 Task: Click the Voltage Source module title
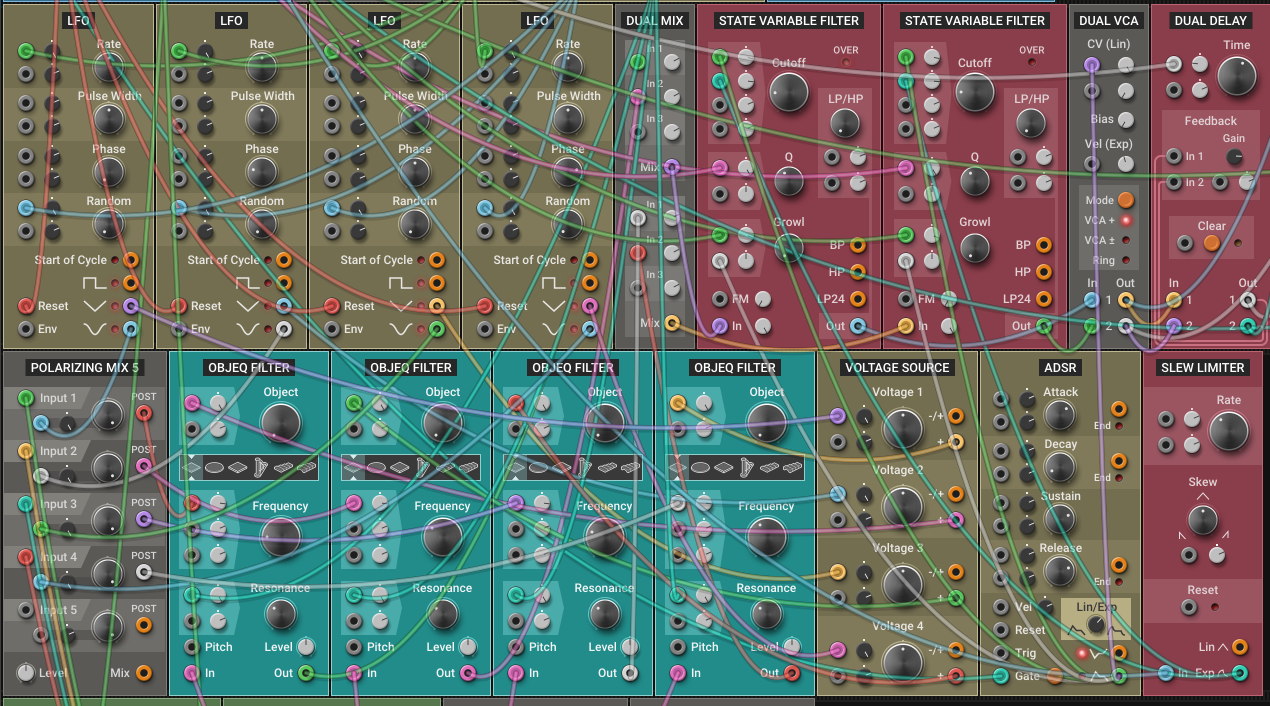pos(897,367)
